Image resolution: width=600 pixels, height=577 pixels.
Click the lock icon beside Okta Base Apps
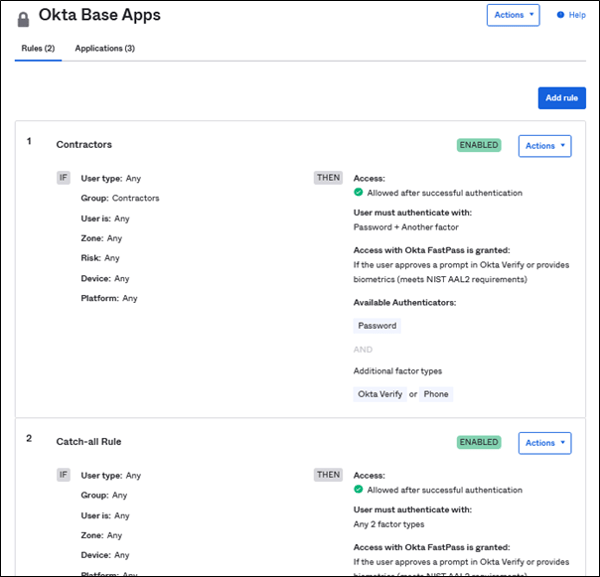click(x=23, y=19)
